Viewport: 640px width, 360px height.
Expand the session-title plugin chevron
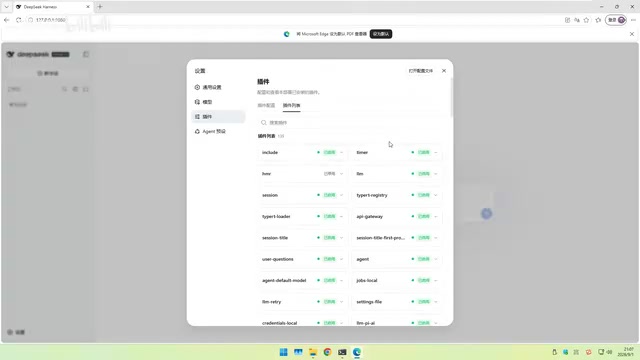point(342,238)
